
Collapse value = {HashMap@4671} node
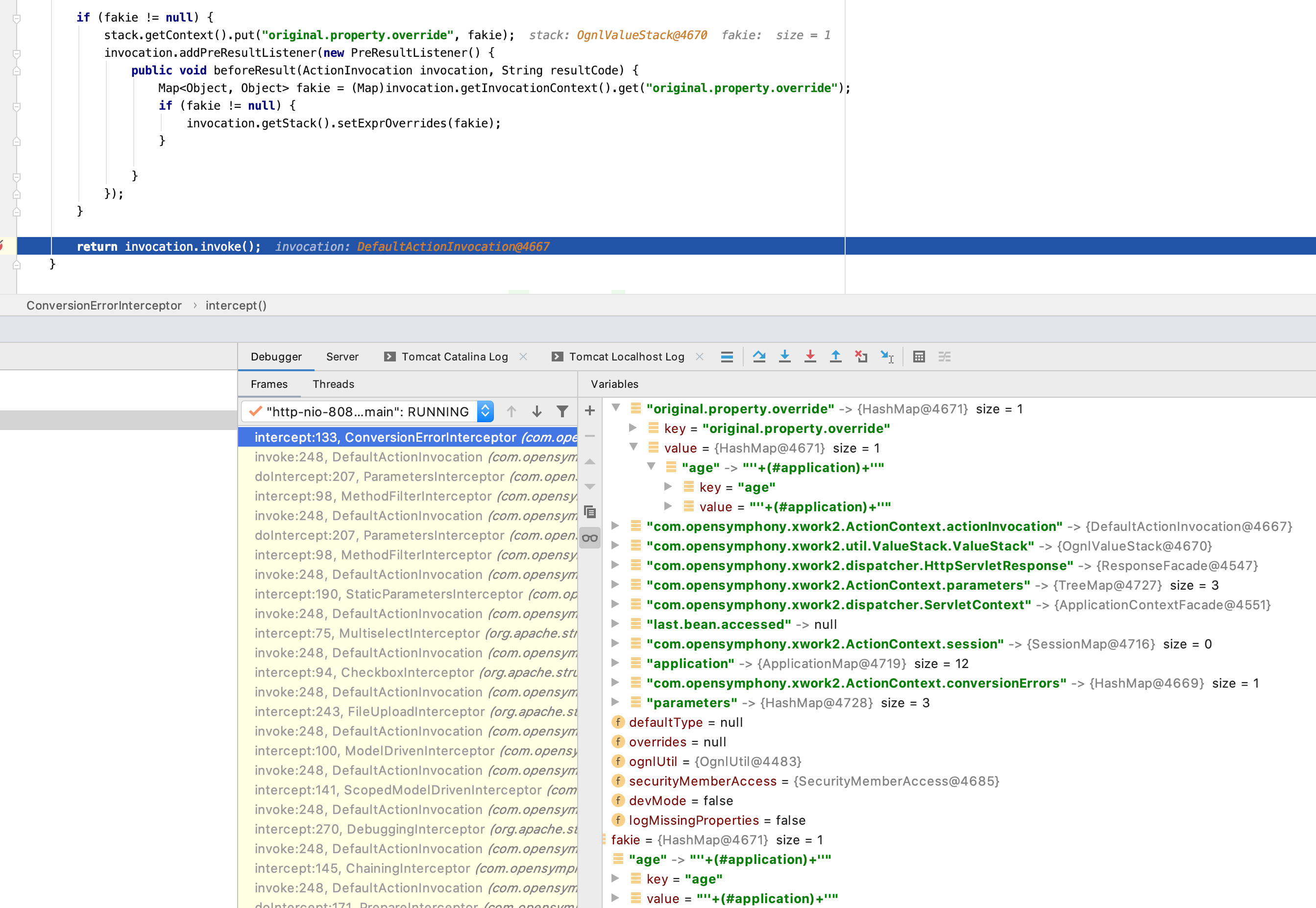point(633,447)
